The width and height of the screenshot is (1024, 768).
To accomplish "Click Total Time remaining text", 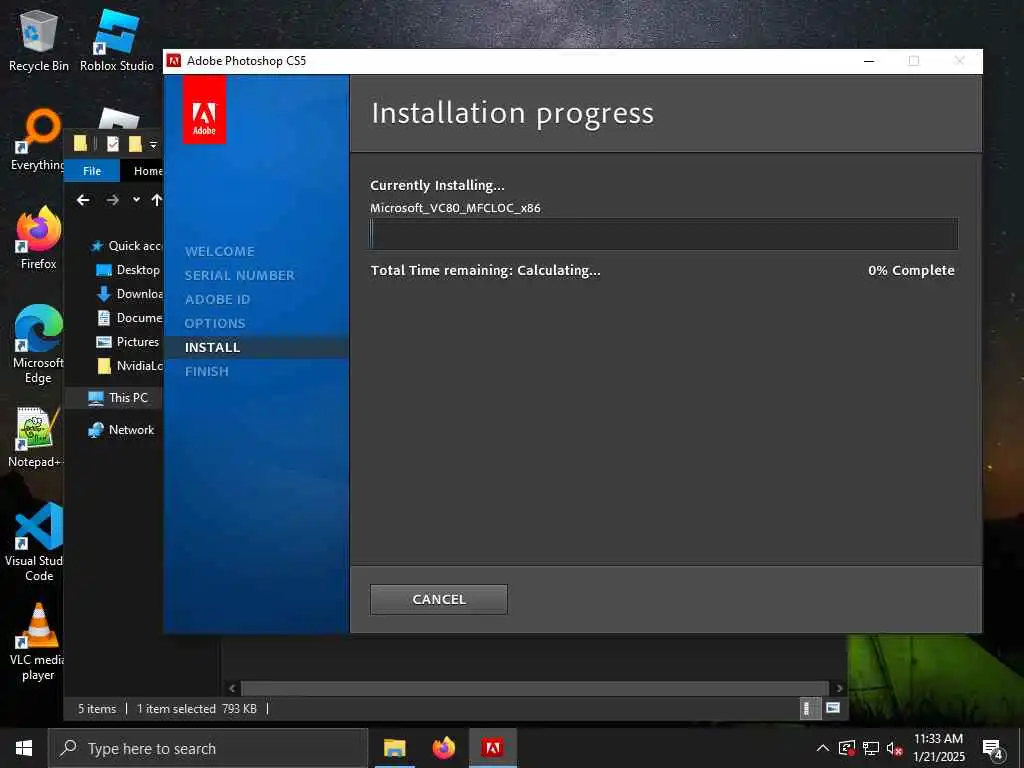I will [x=485, y=270].
